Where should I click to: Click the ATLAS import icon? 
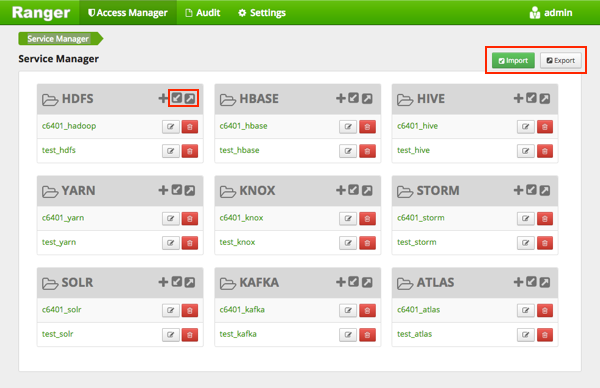[531, 282]
